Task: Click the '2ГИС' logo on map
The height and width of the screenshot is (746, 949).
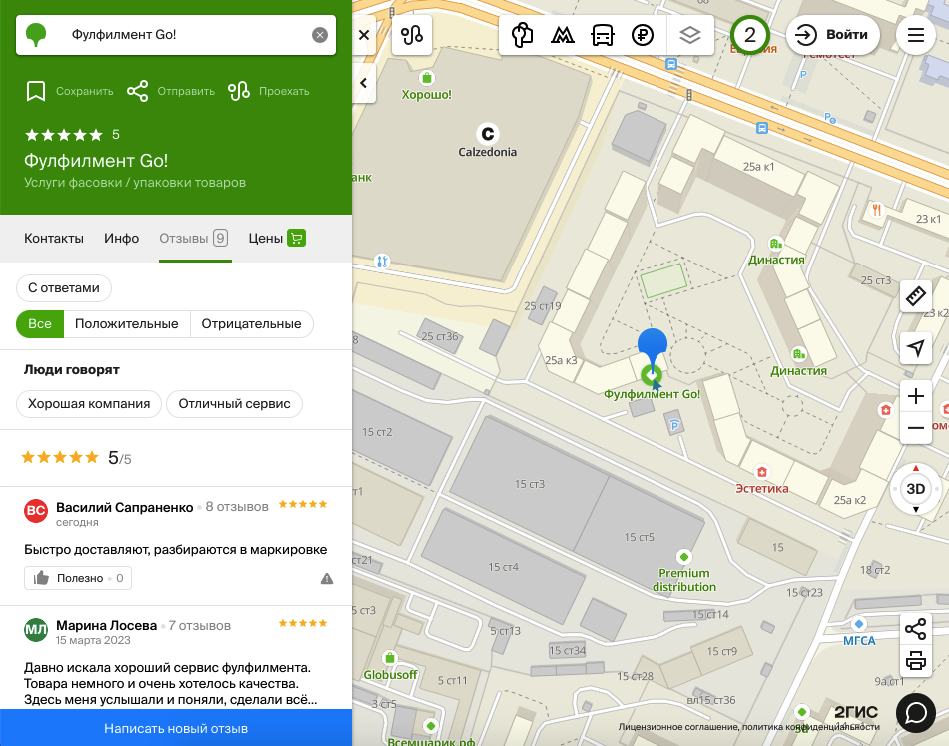Action: tap(856, 712)
